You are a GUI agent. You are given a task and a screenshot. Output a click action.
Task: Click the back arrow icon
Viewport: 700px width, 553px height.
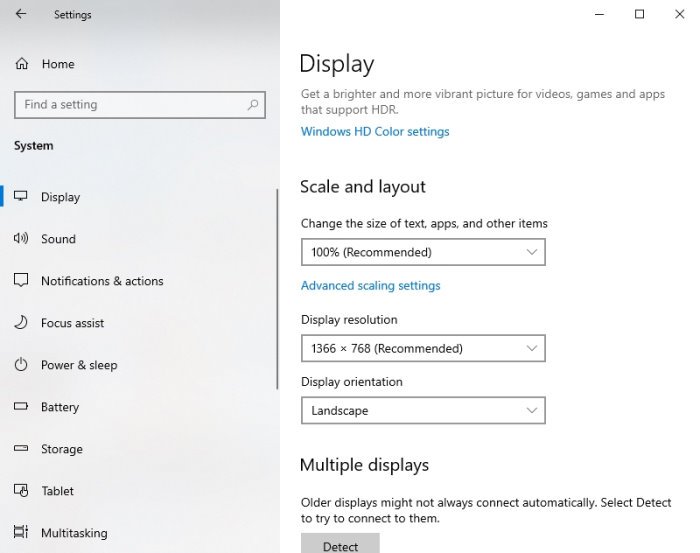(x=21, y=14)
